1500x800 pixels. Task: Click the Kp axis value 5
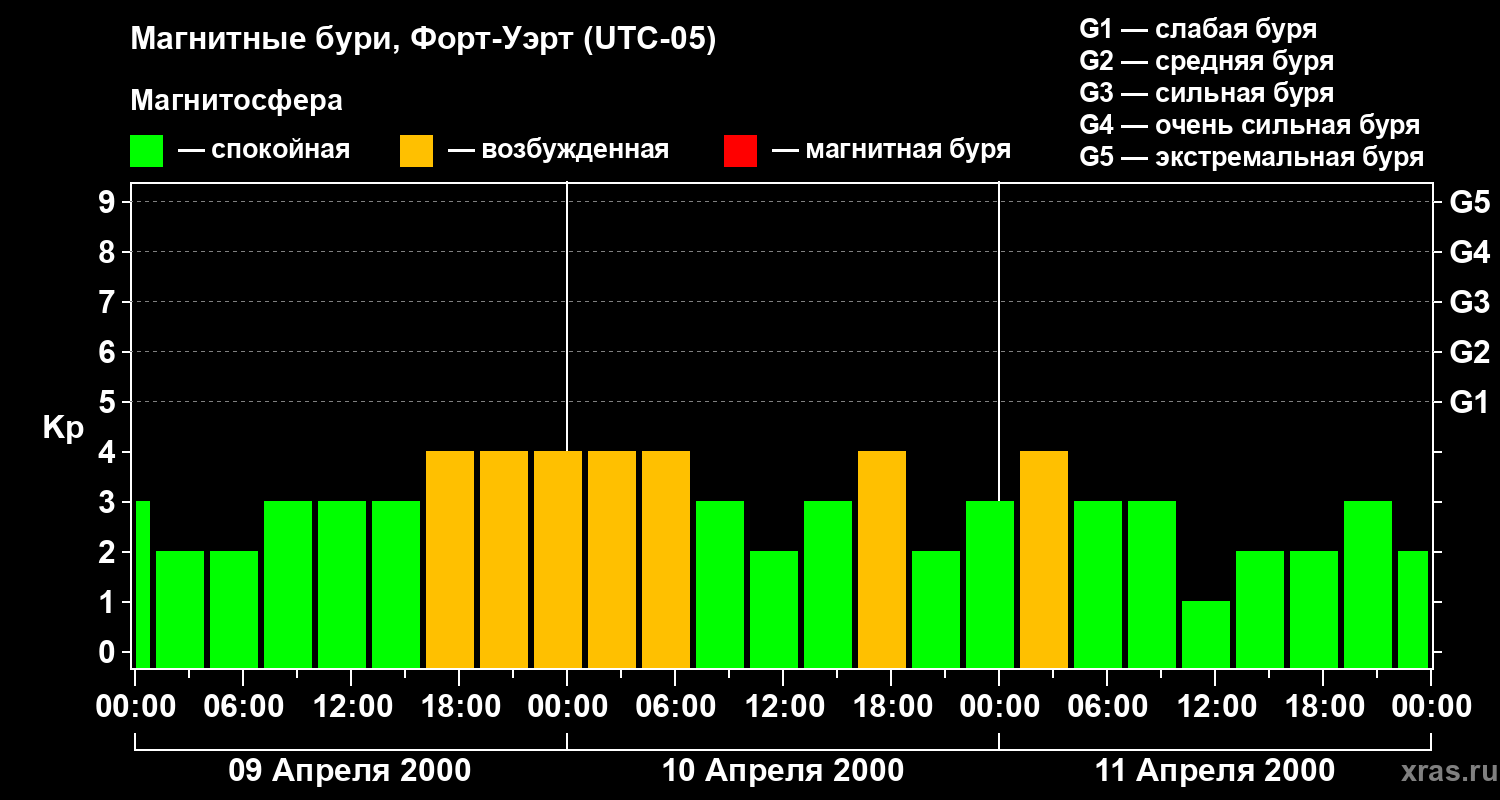pos(109,402)
